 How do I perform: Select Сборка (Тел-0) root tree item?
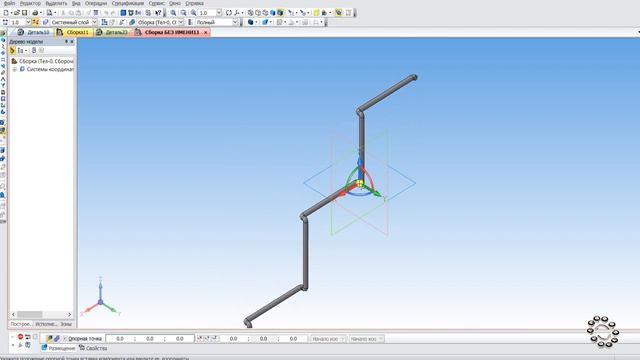tap(42, 61)
